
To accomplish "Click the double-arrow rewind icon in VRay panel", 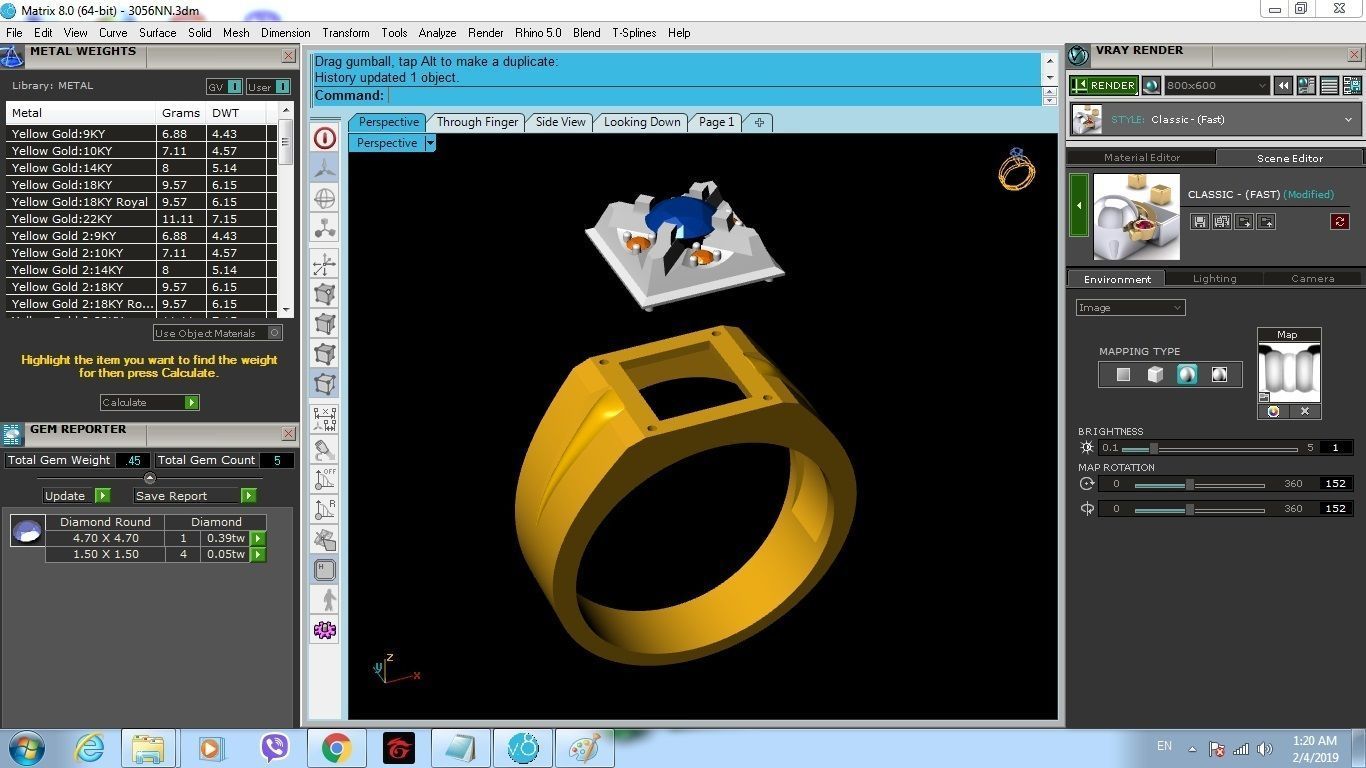I will [x=1284, y=86].
